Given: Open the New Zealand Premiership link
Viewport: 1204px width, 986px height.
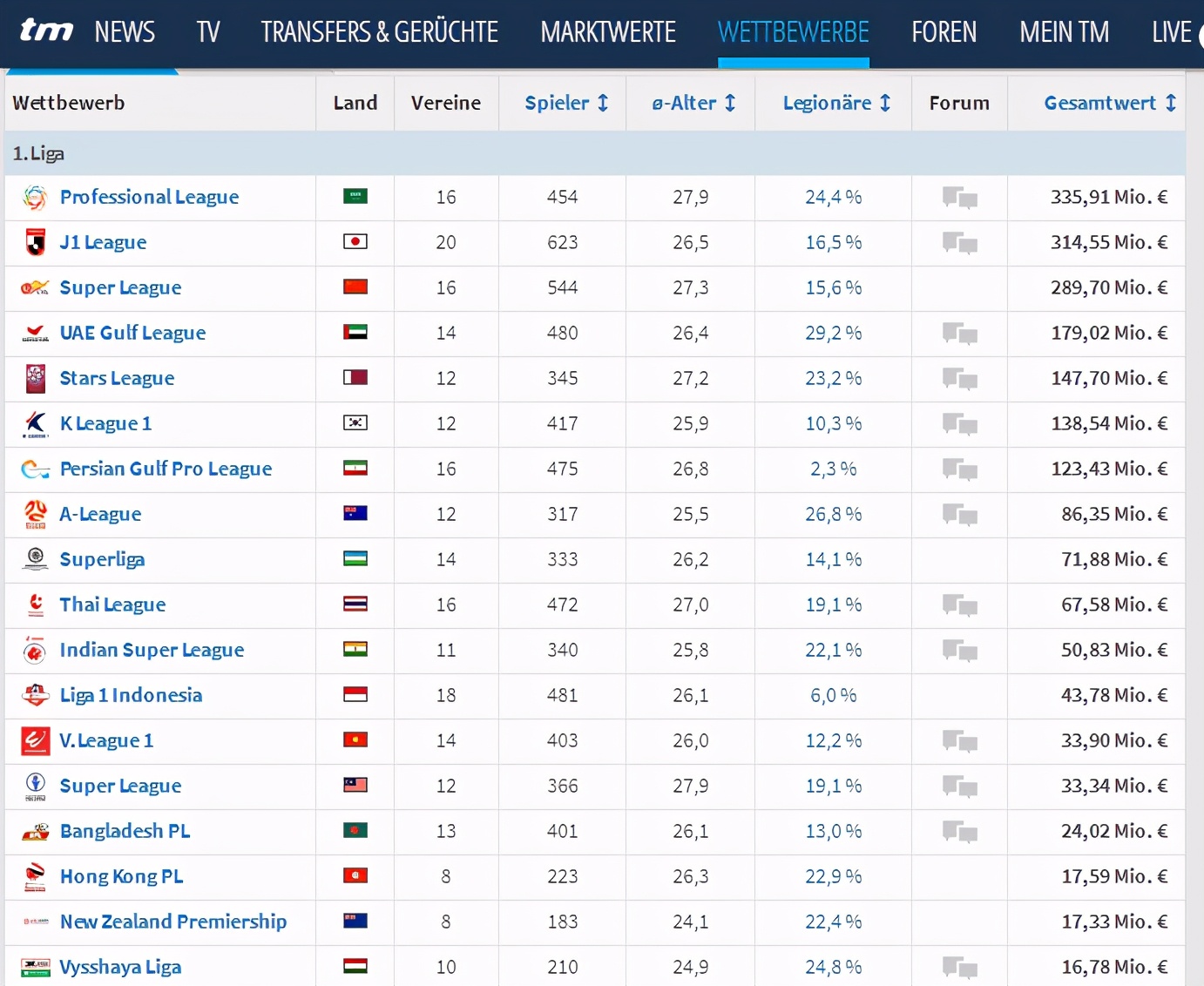Looking at the screenshot, I should click(x=173, y=922).
